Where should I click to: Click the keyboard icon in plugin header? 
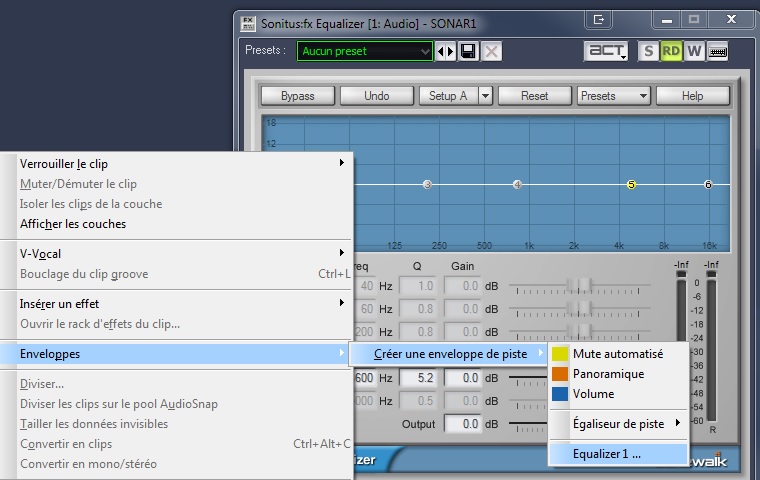pyautogui.click(x=717, y=51)
